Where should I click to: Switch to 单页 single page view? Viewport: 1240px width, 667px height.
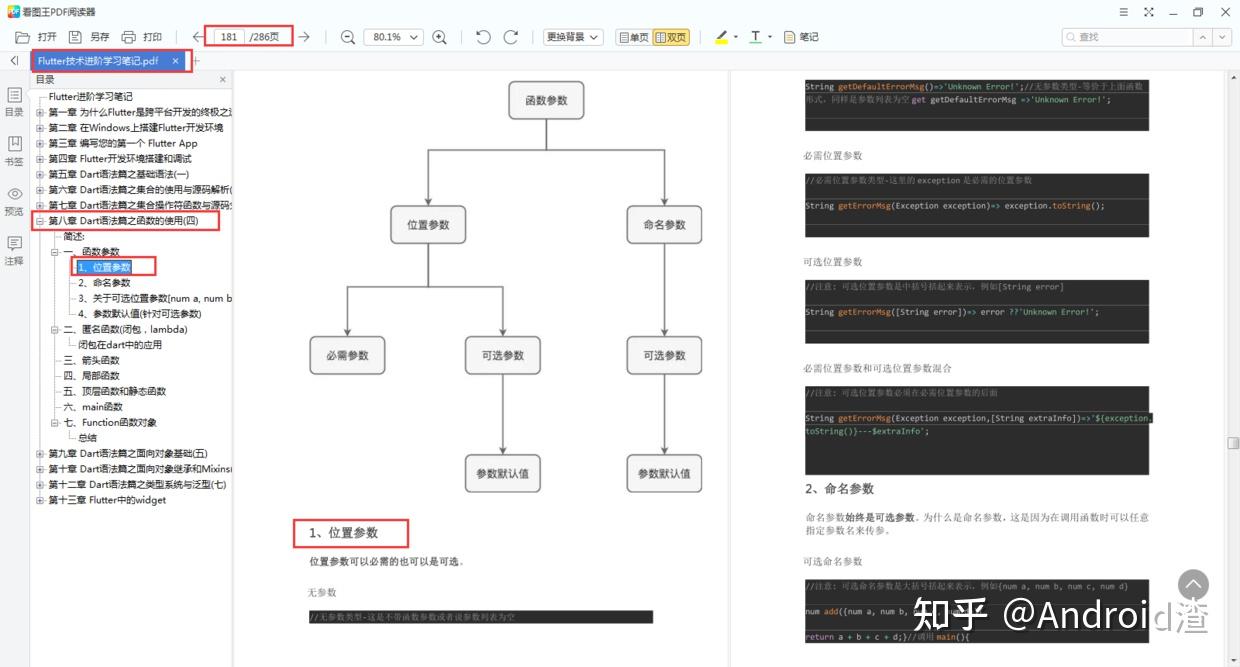coord(633,37)
